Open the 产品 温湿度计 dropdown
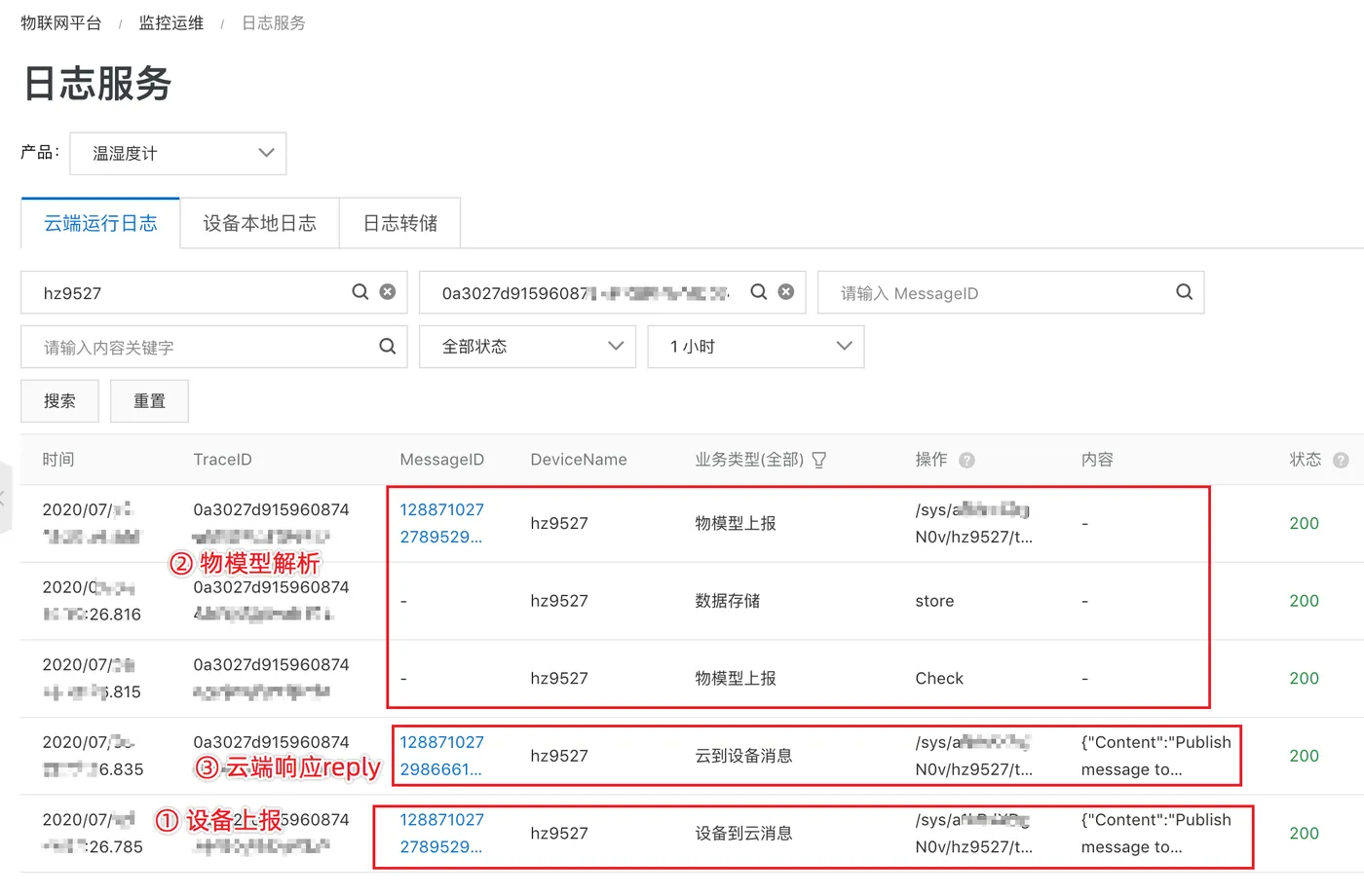The height and width of the screenshot is (896, 1364). click(x=178, y=154)
